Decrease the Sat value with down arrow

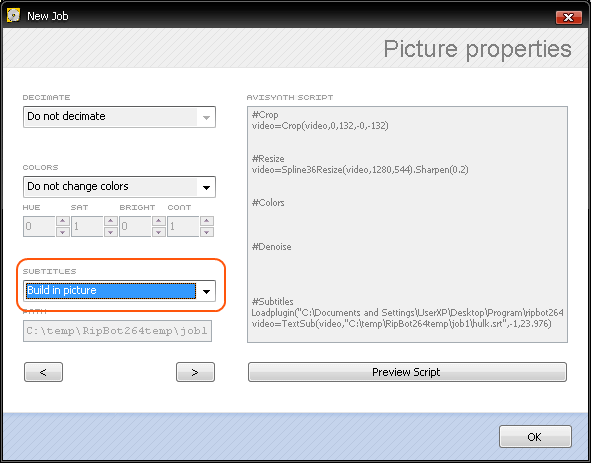coord(110,232)
